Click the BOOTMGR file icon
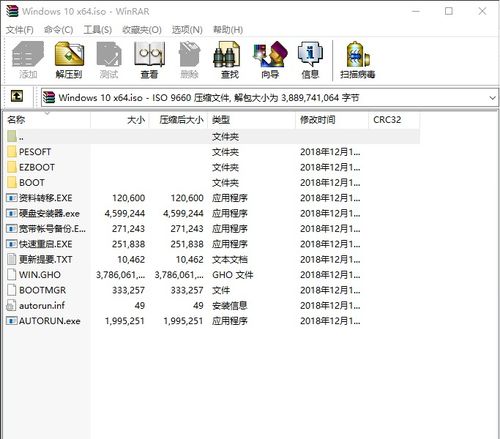500x439 pixels. tap(12, 290)
